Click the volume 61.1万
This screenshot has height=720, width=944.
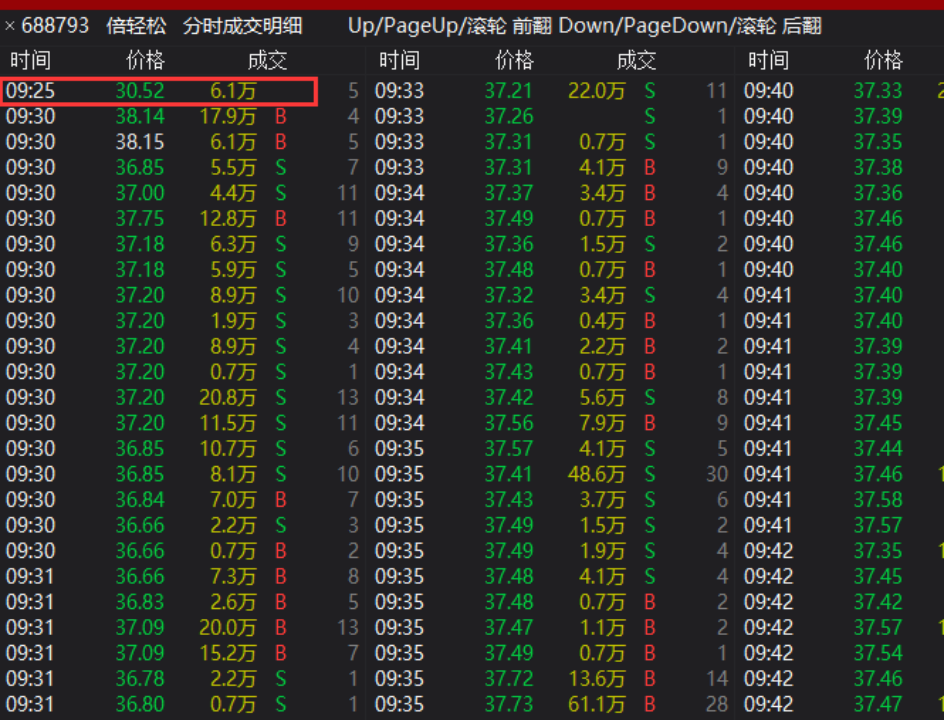pyautogui.click(x=597, y=704)
